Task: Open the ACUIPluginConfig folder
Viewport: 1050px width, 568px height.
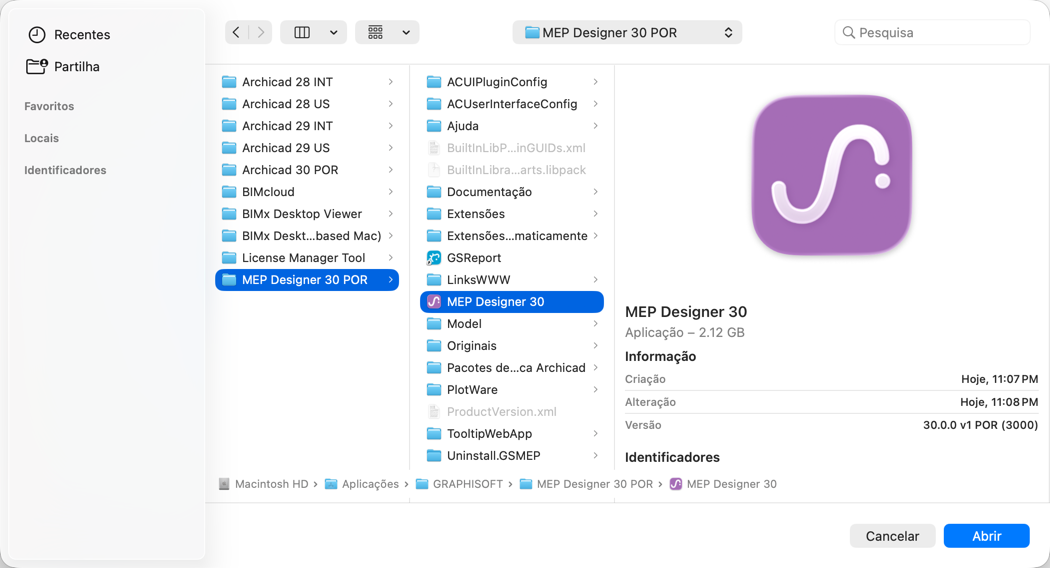Action: coord(512,82)
